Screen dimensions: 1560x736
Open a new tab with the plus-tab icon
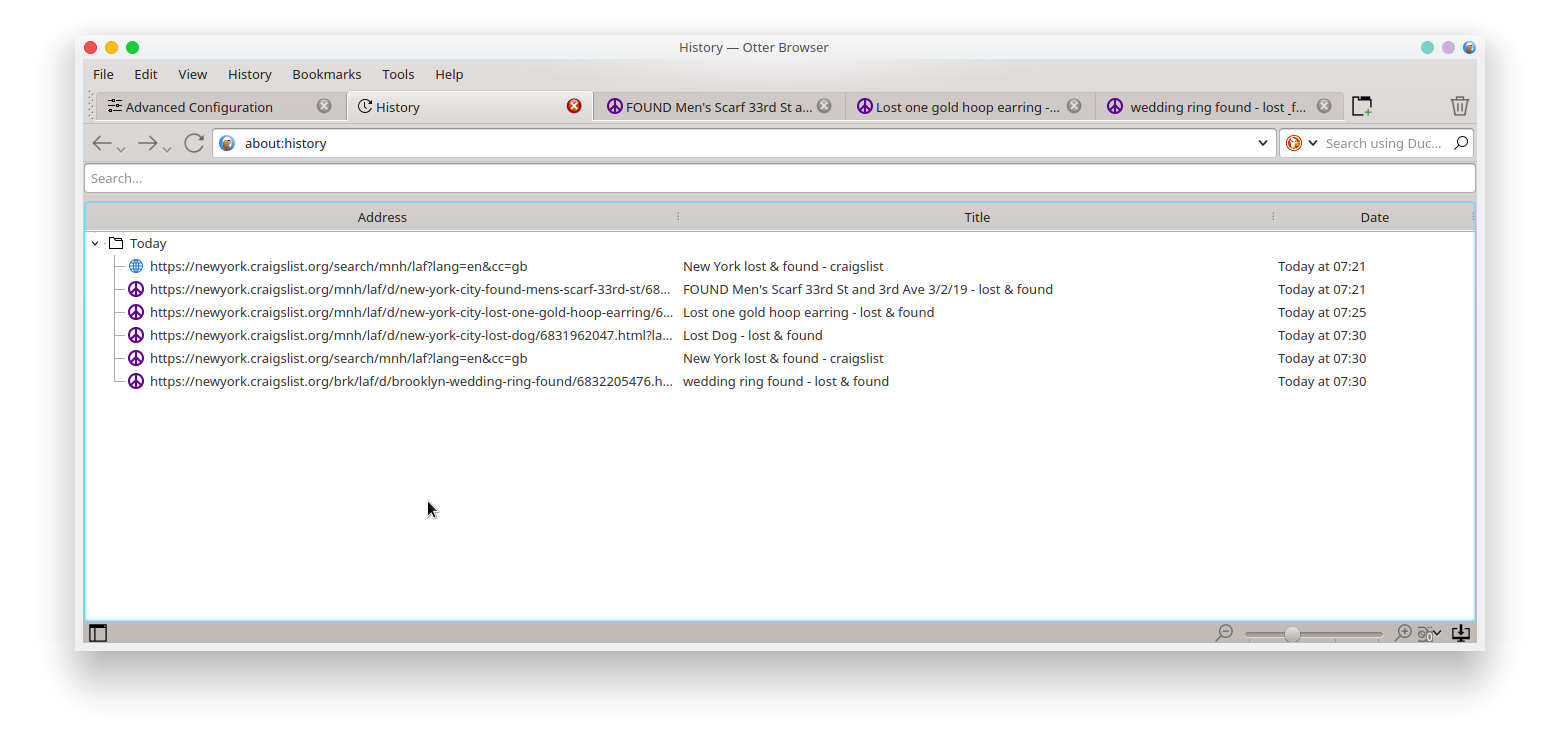(1362, 106)
